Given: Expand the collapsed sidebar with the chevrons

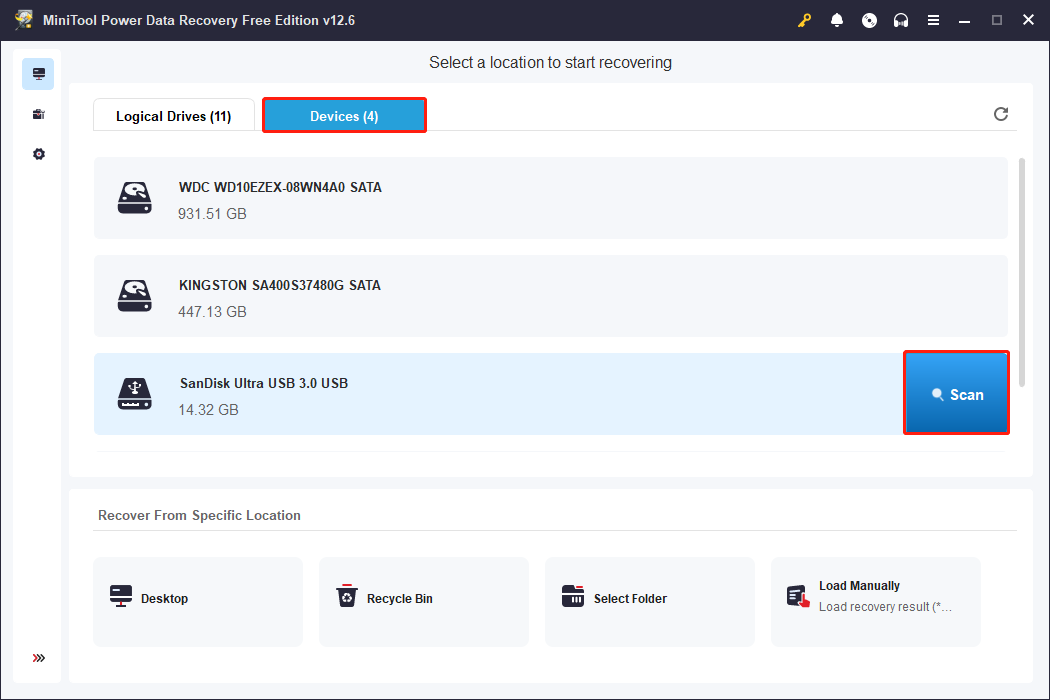Looking at the screenshot, I should (x=38, y=658).
